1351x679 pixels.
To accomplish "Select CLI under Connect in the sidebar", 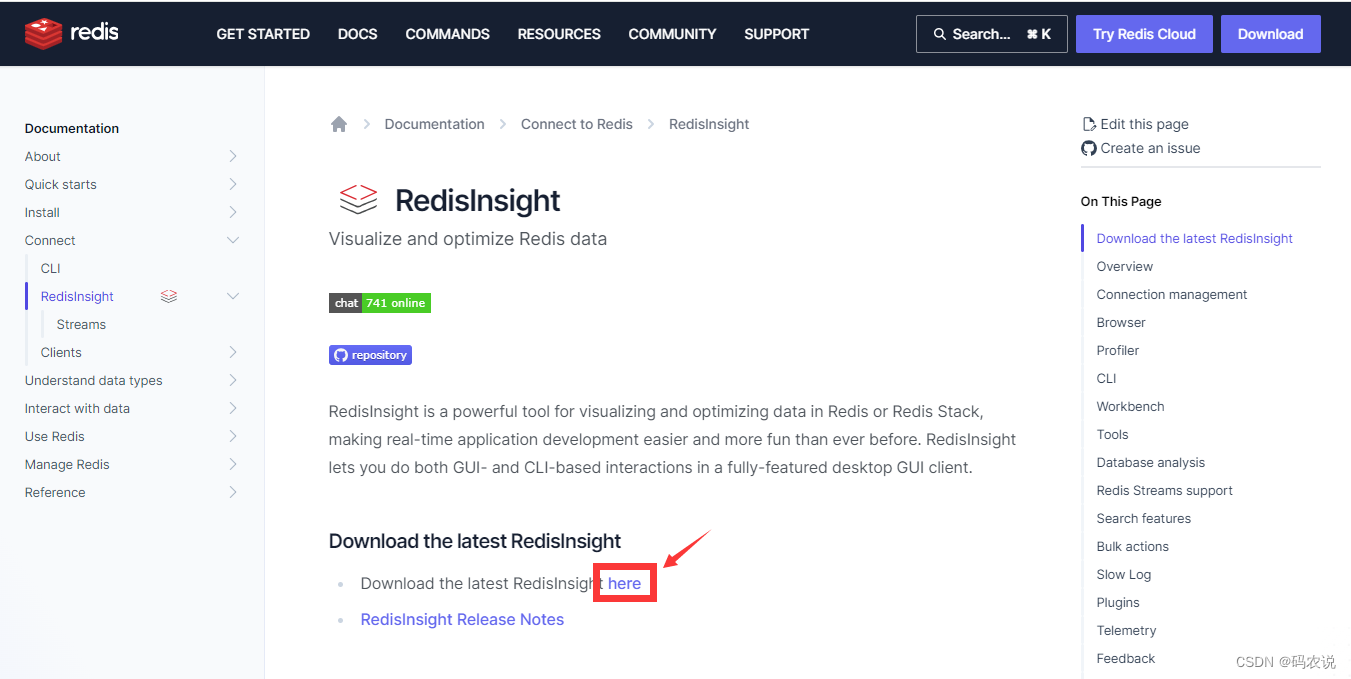I will pos(51,268).
